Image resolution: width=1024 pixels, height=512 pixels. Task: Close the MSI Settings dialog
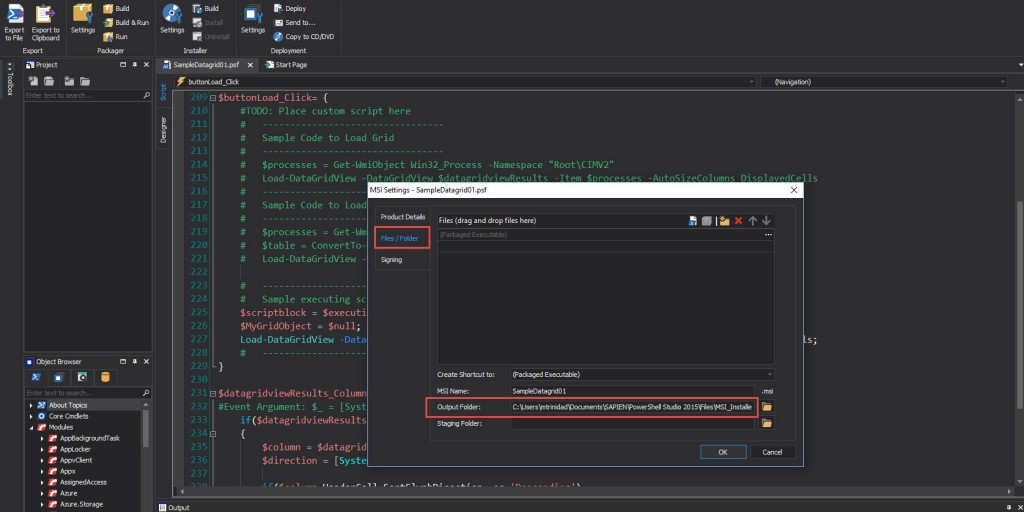[x=793, y=190]
